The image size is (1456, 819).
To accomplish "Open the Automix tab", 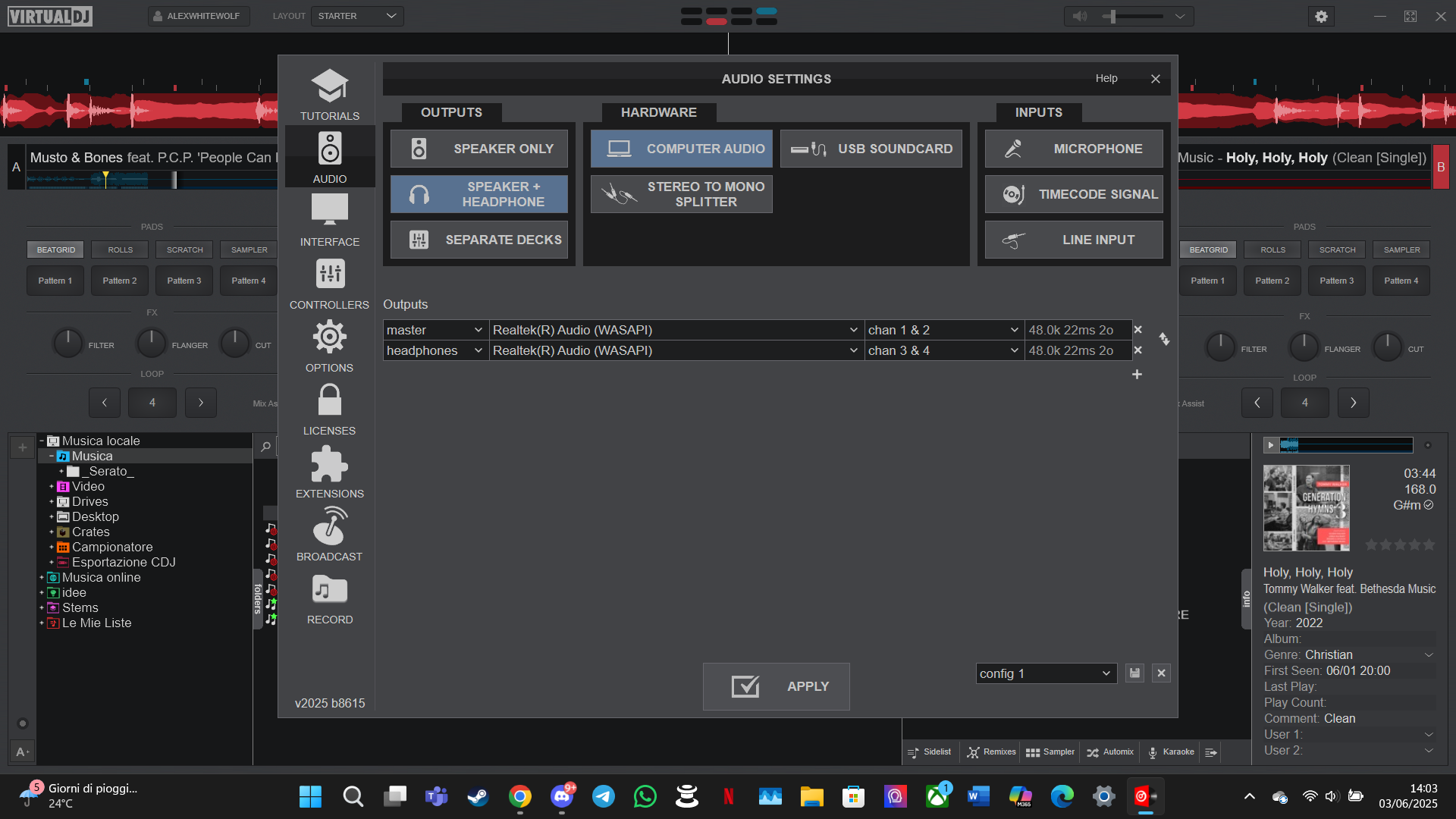I will (x=1110, y=752).
